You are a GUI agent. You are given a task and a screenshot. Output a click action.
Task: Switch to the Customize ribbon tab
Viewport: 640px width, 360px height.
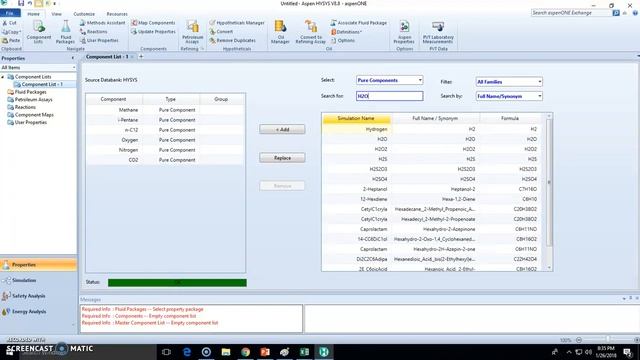pyautogui.click(x=84, y=13)
